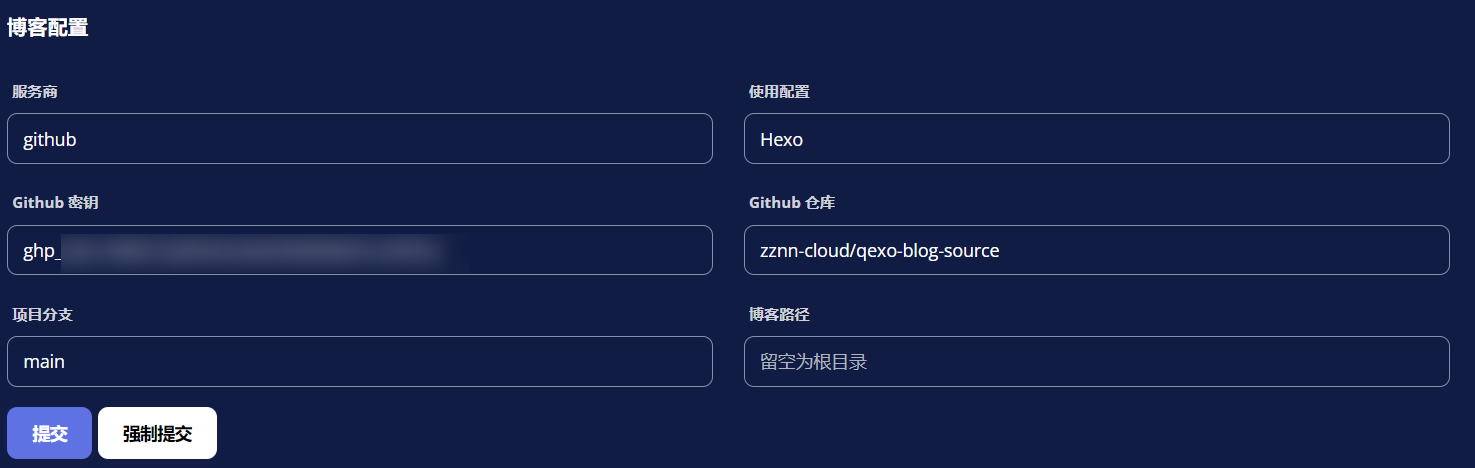
Task: Focus the Github 仓库 repository field
Action: [1096, 251]
